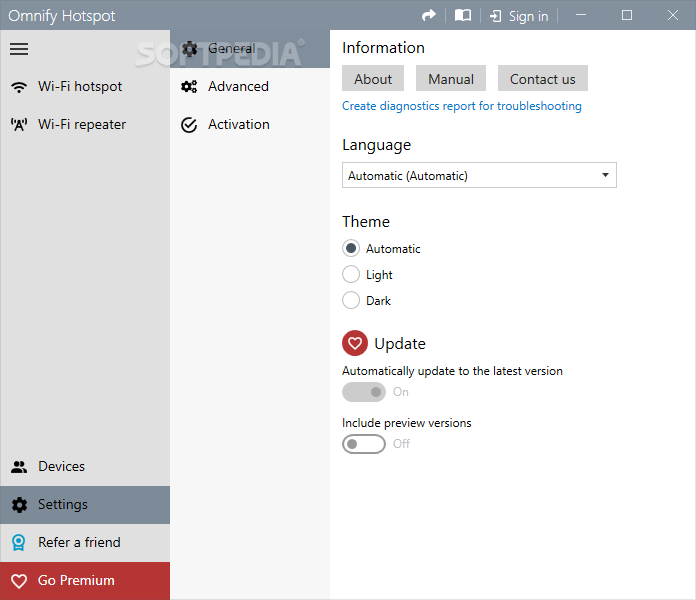
Task: Switch to the Advanced settings tab
Action: pyautogui.click(x=250, y=87)
